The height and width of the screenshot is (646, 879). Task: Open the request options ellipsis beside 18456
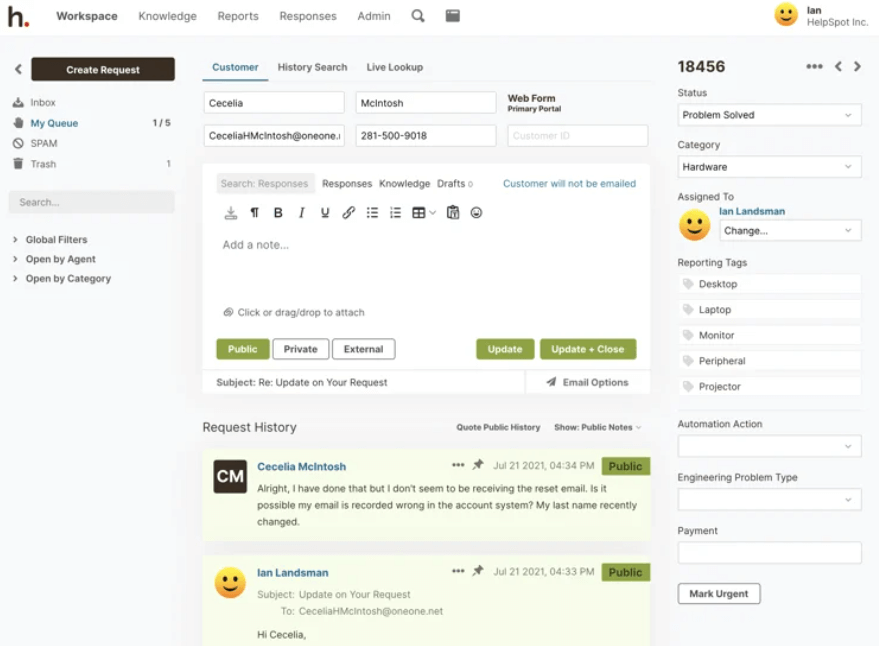[x=814, y=66]
